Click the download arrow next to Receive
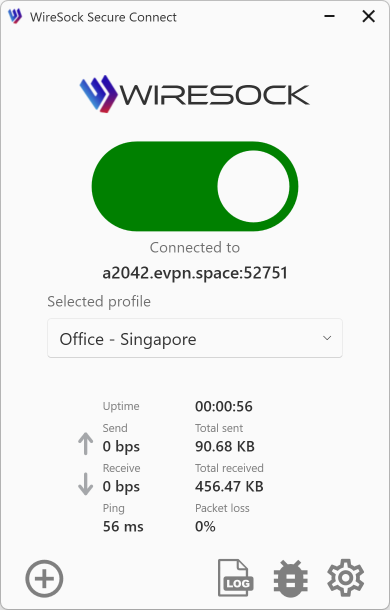 [85, 484]
